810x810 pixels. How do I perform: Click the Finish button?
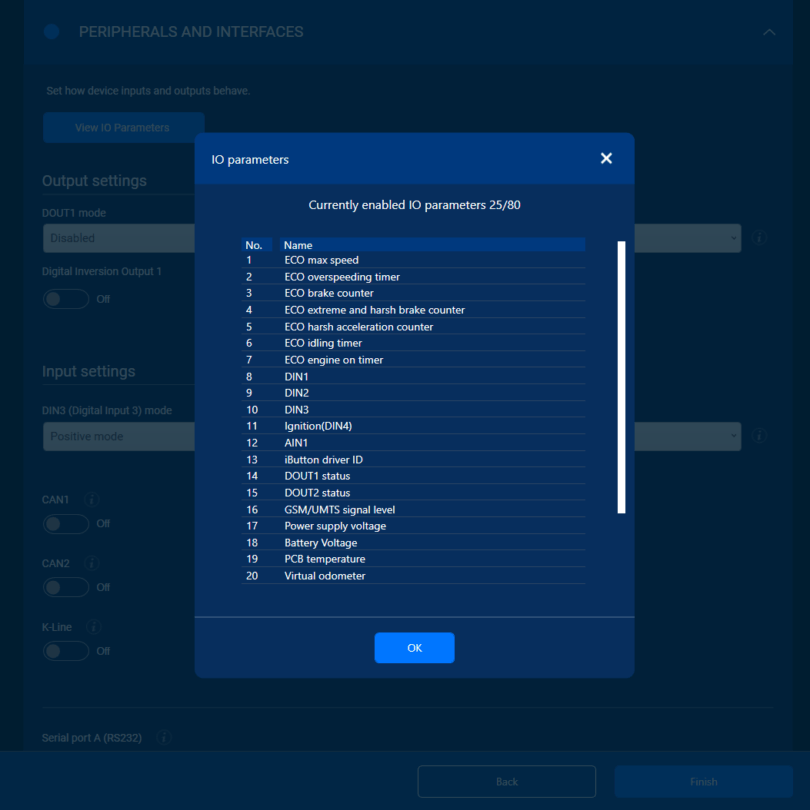click(704, 782)
